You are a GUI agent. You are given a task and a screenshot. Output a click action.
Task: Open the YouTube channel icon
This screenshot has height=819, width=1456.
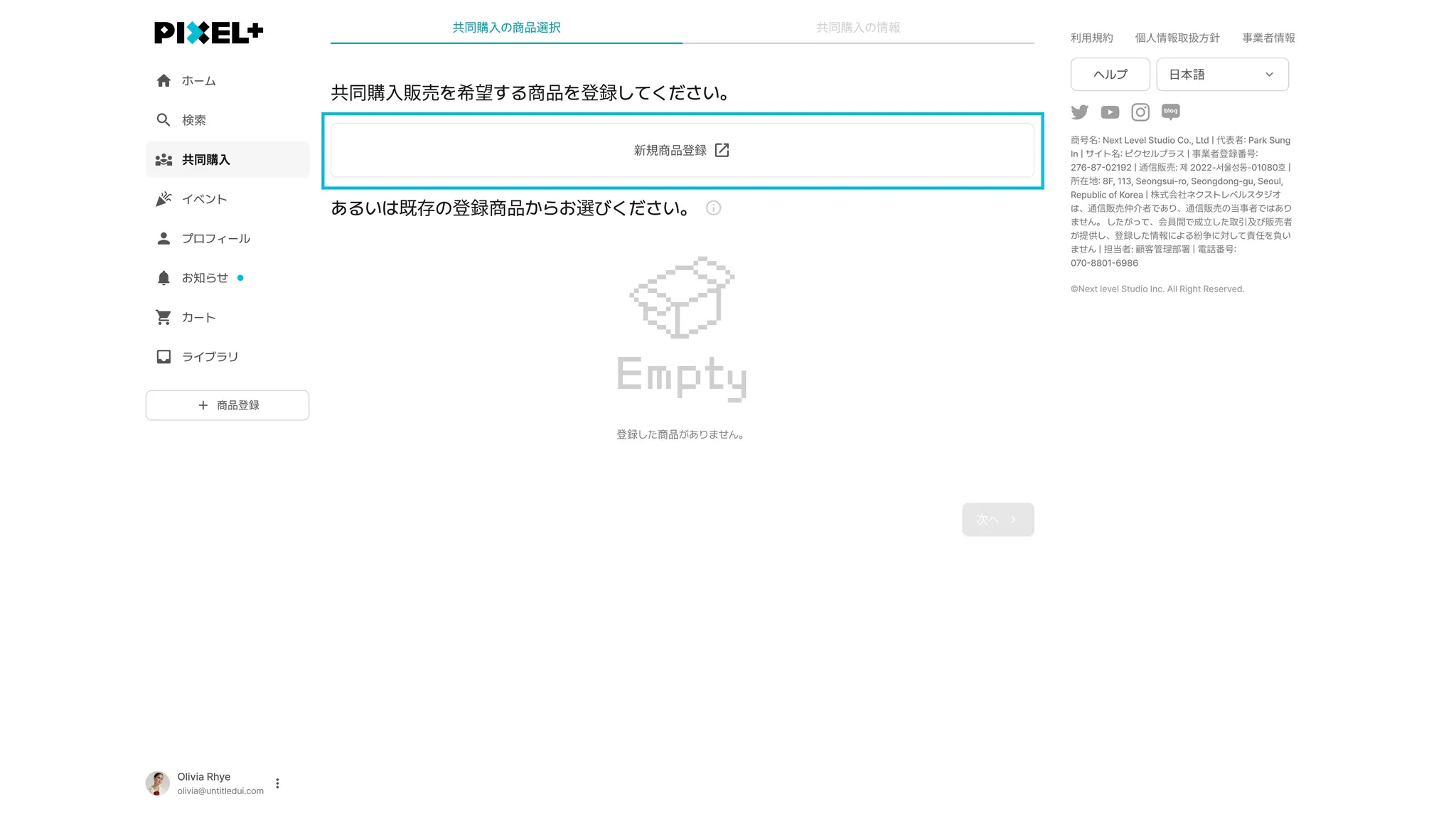pyautogui.click(x=1110, y=112)
